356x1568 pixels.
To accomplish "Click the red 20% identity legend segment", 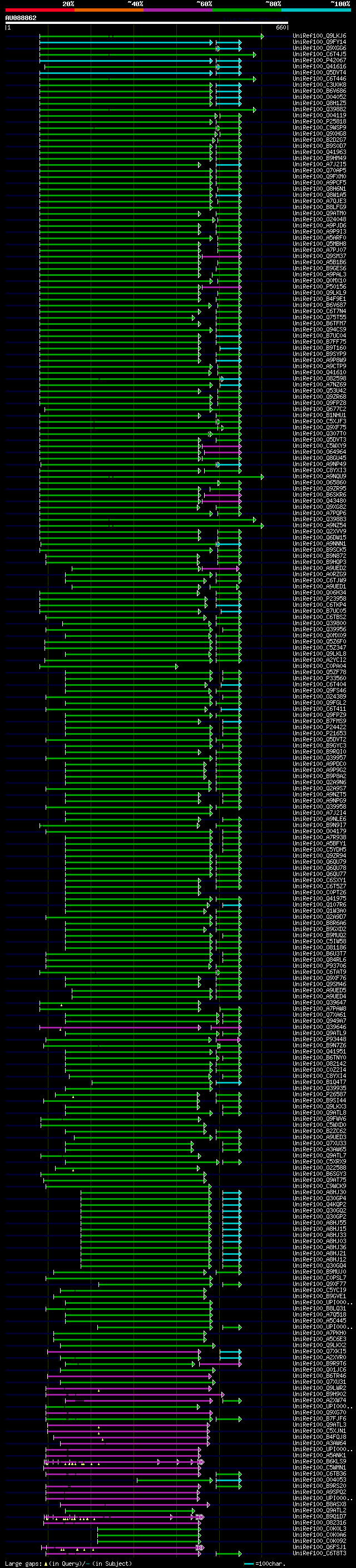I will tap(39, 10).
